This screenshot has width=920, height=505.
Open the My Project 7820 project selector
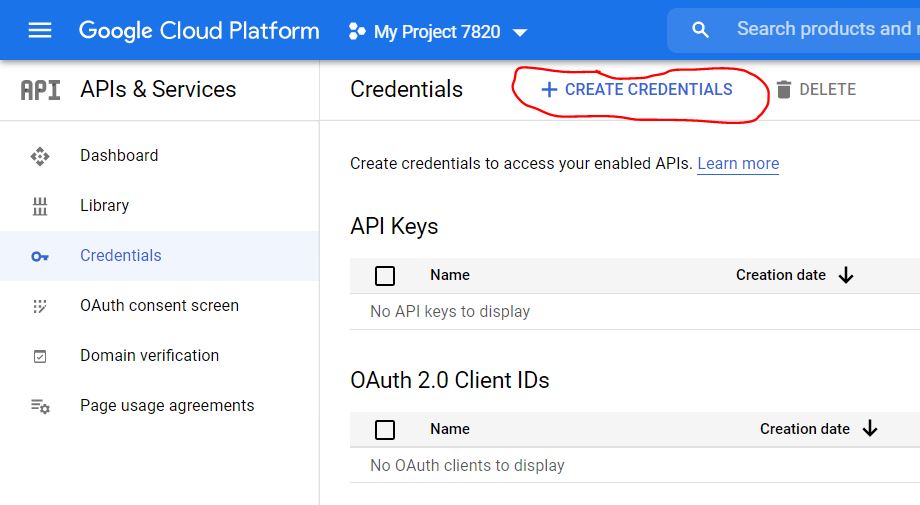pyautogui.click(x=438, y=32)
